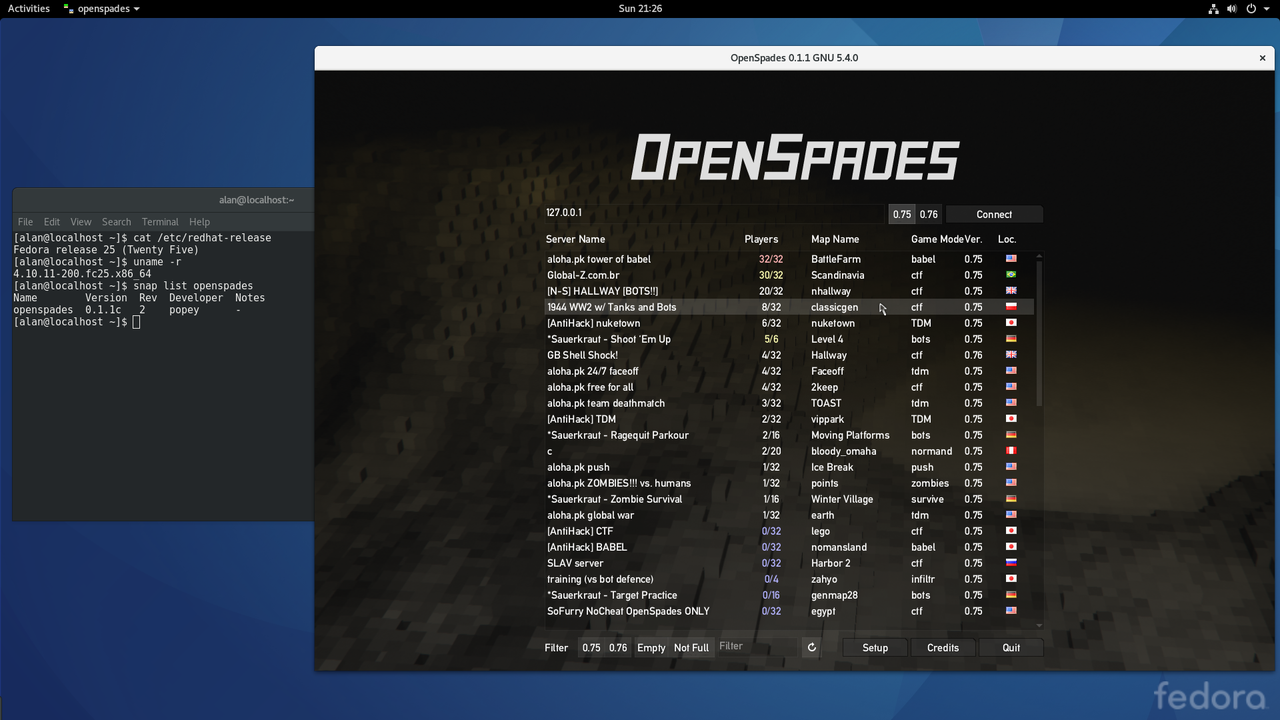
Task: Select the aloha.pk team deathmatch server
Action: pyautogui.click(x=788, y=403)
